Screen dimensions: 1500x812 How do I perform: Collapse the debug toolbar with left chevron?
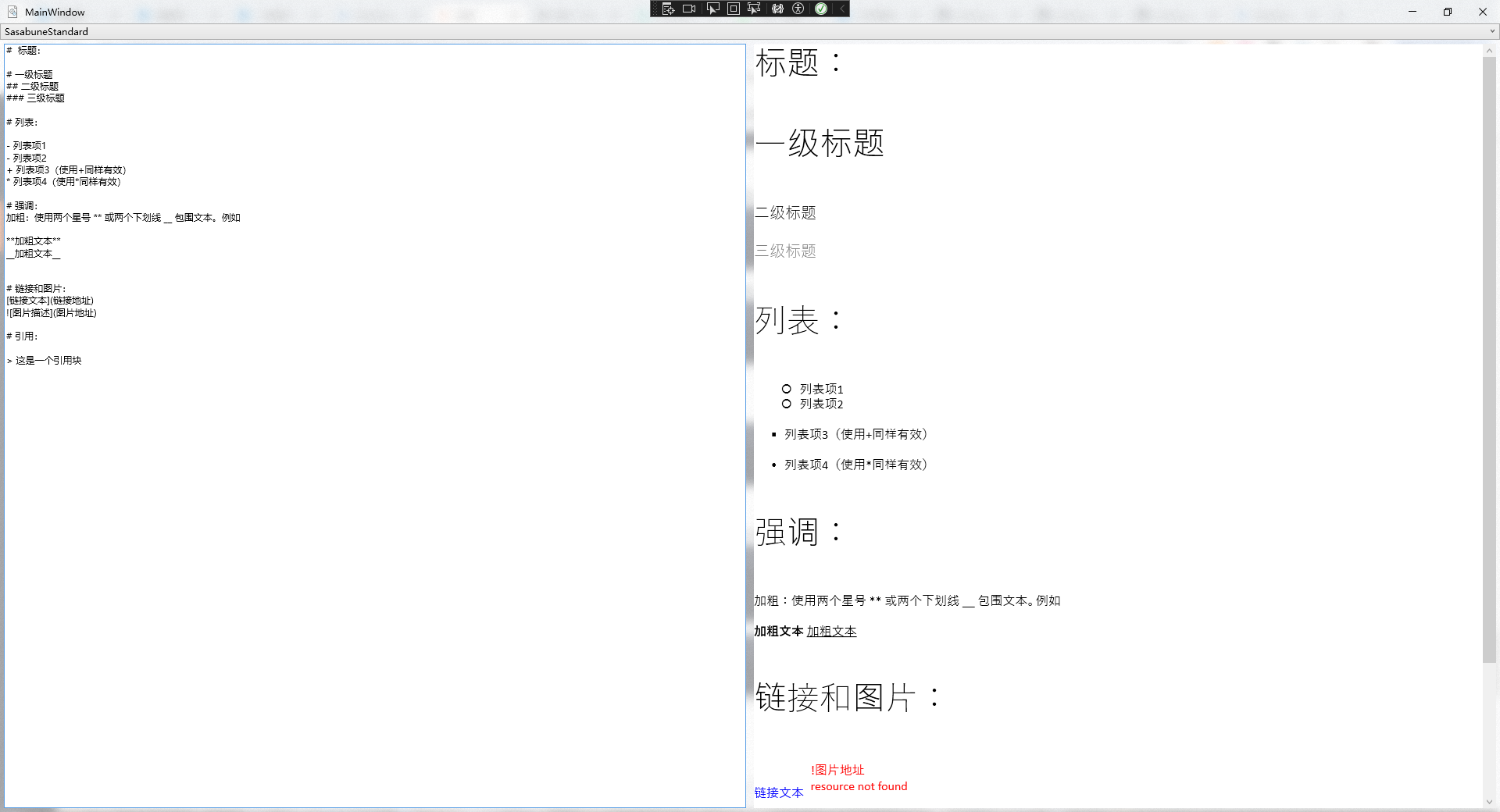click(x=841, y=9)
